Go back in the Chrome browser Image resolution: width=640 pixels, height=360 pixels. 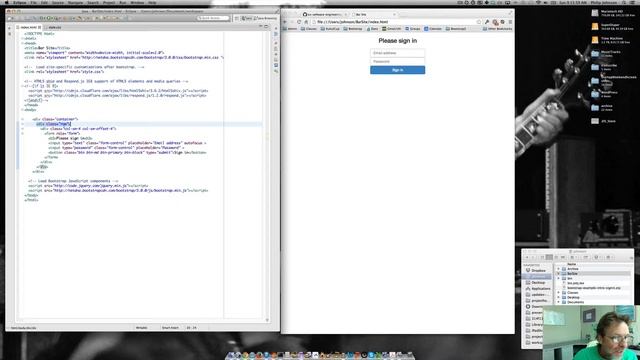pos(285,22)
